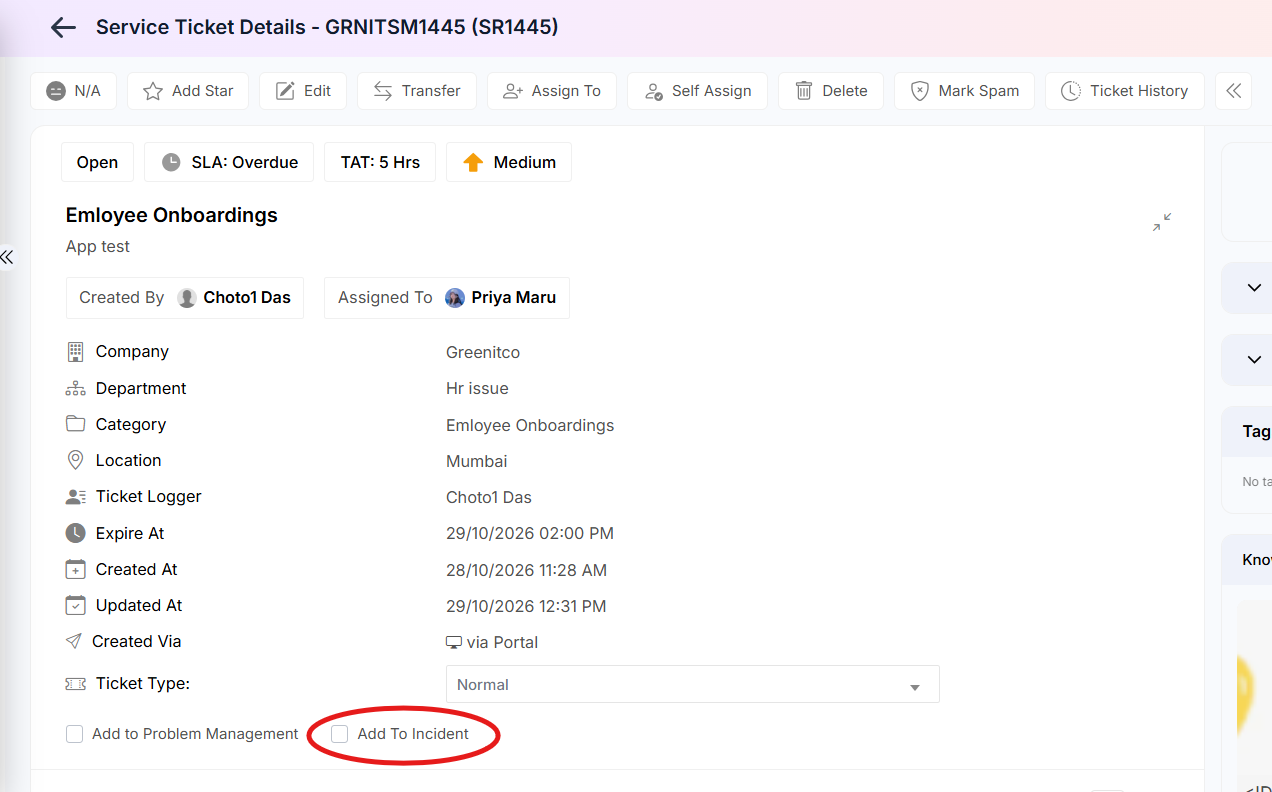
Task: Click the Created At calendar icon
Action: click(x=75, y=569)
